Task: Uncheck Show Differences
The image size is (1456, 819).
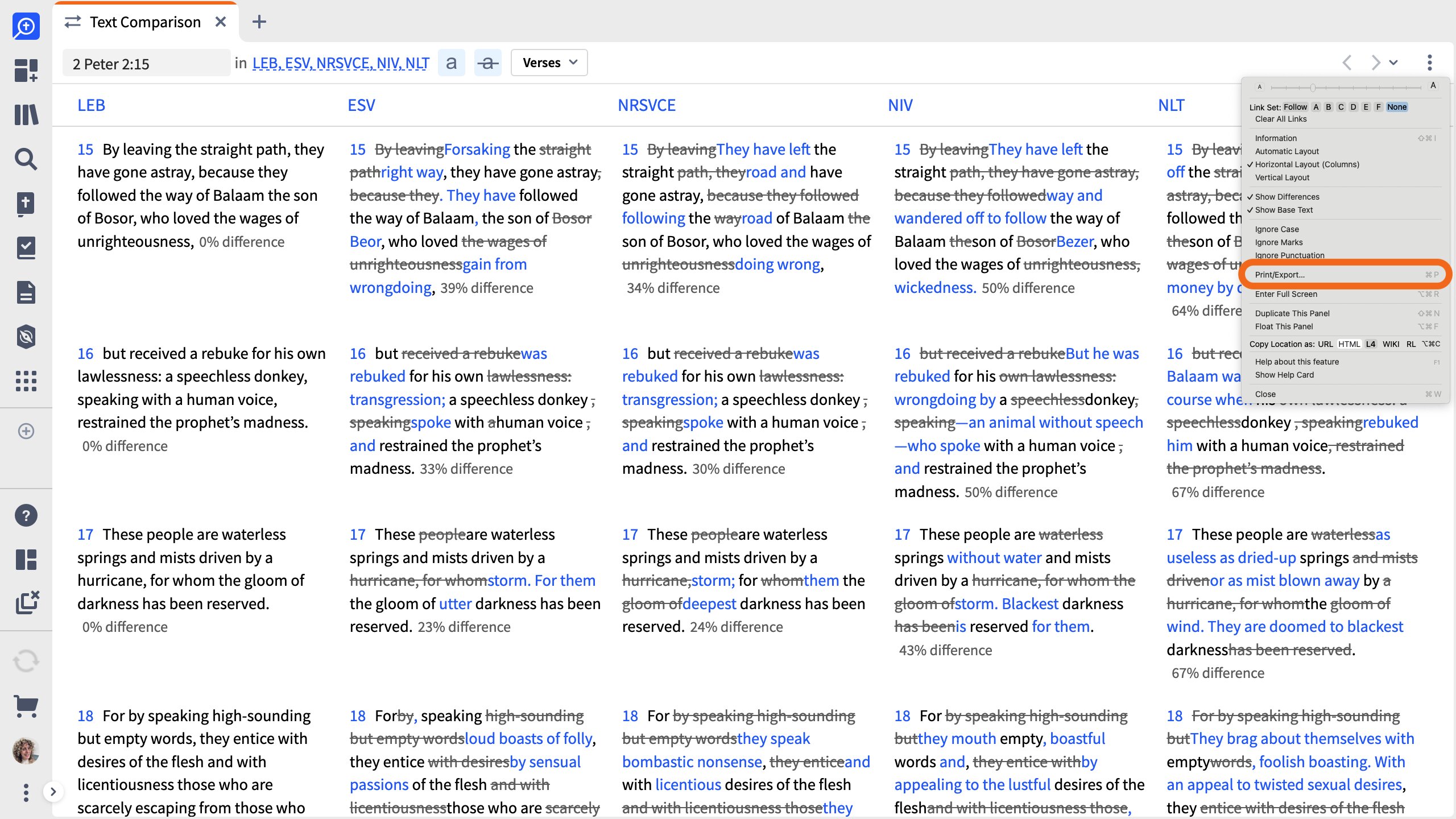Action: [1346, 197]
